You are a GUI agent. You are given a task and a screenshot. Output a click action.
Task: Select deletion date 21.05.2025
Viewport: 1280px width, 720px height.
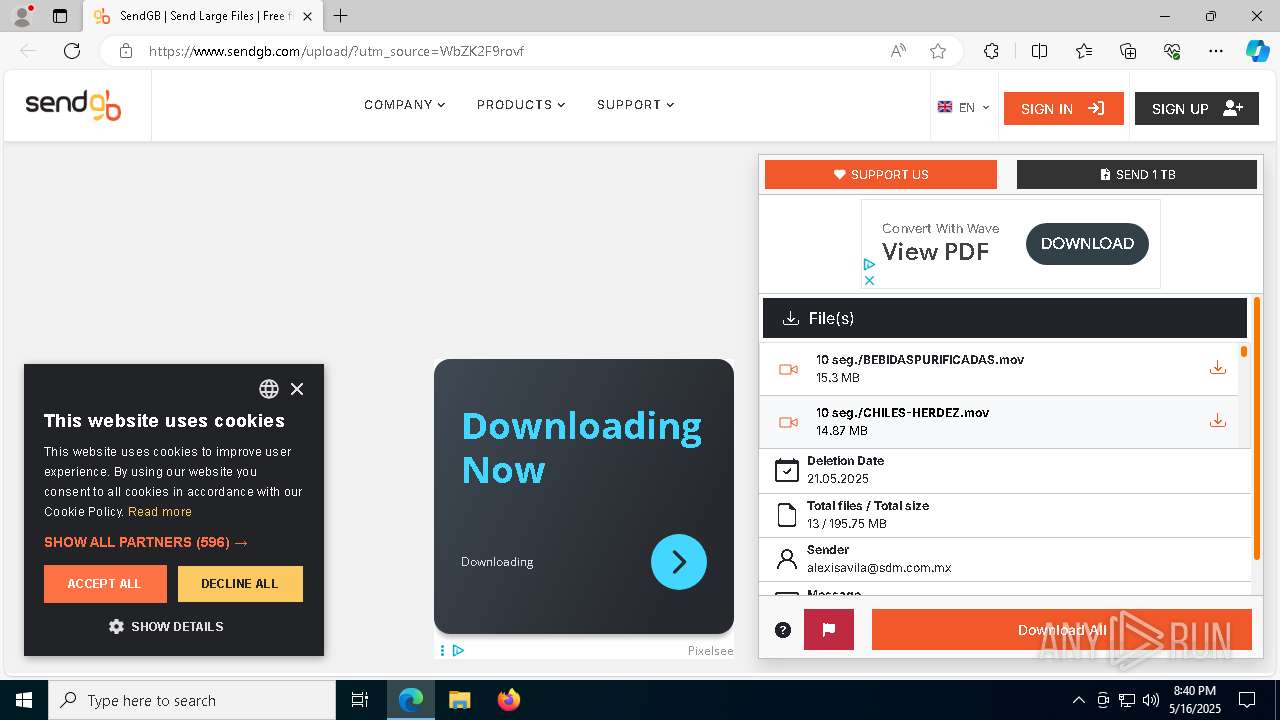coord(838,479)
